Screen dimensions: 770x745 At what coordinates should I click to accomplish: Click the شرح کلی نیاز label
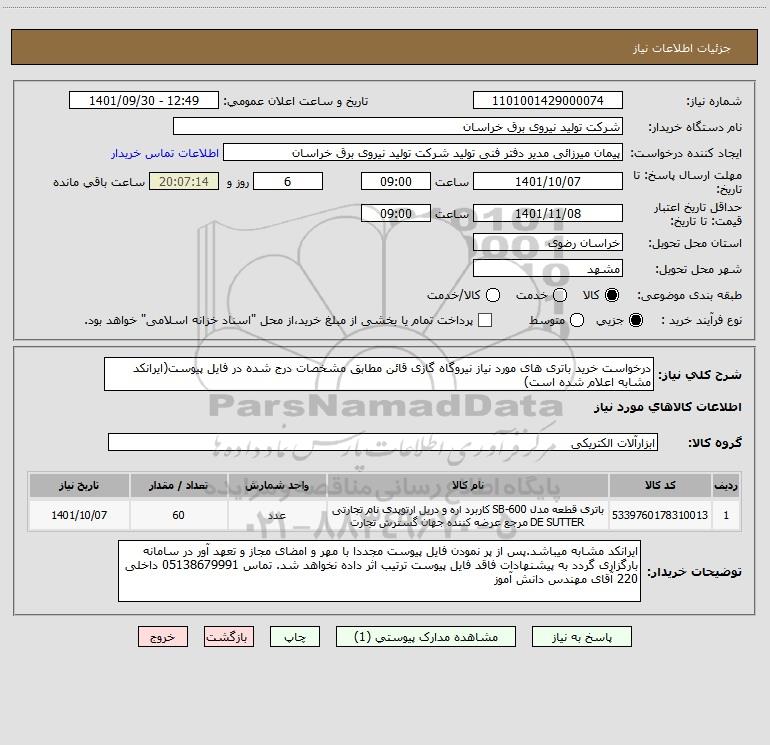tap(700, 375)
